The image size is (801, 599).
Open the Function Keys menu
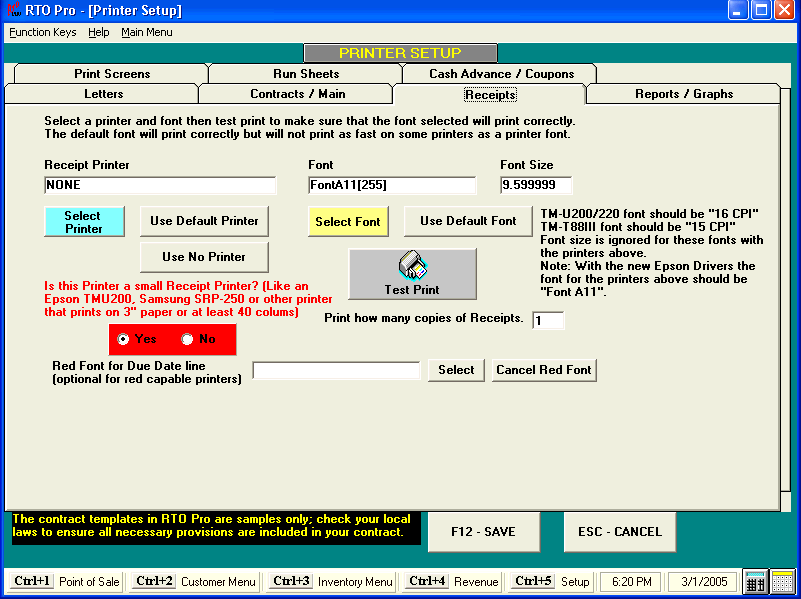(42, 32)
